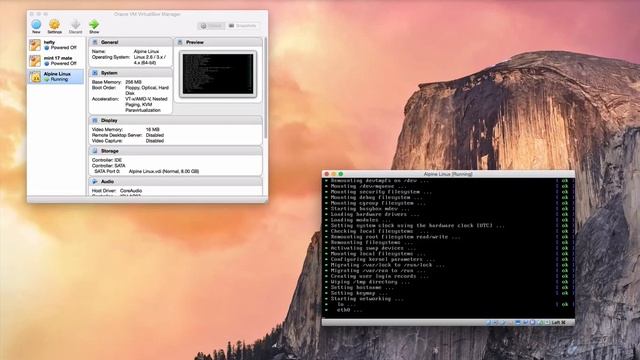Click the Controller: IDE line
The image size is (640, 360).
pos(107,160)
